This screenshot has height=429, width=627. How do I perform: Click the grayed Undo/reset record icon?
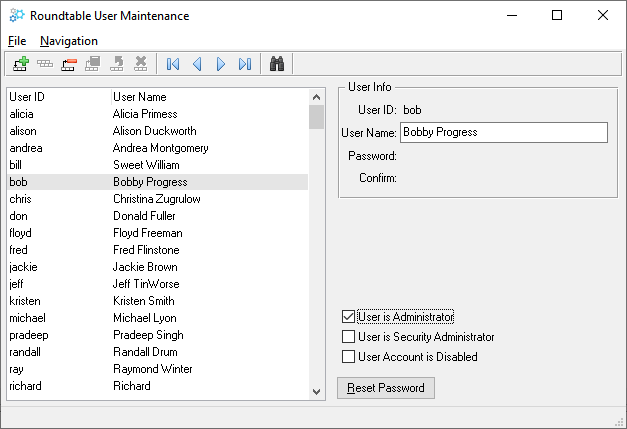[117, 64]
